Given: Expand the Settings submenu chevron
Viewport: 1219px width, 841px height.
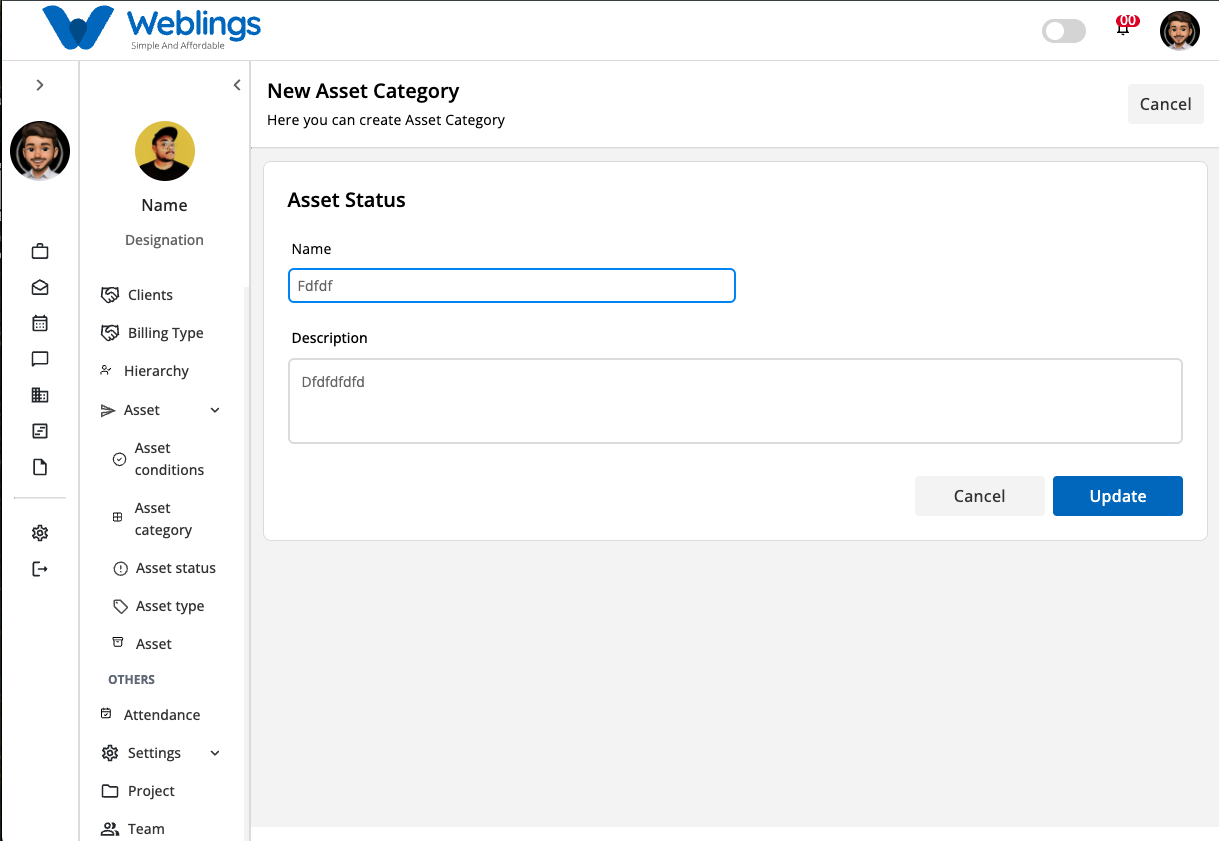Looking at the screenshot, I should coord(215,753).
